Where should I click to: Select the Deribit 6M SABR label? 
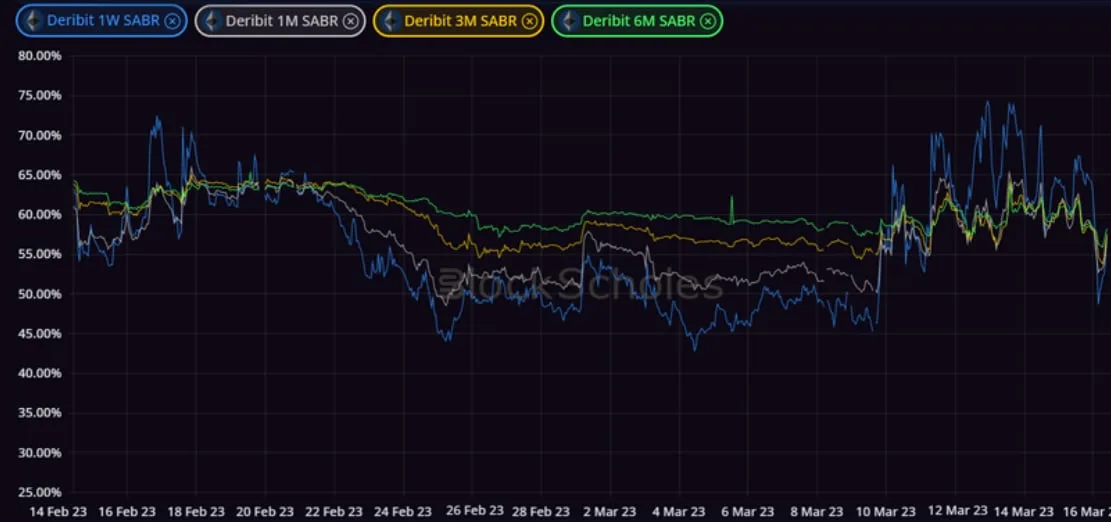(x=639, y=21)
